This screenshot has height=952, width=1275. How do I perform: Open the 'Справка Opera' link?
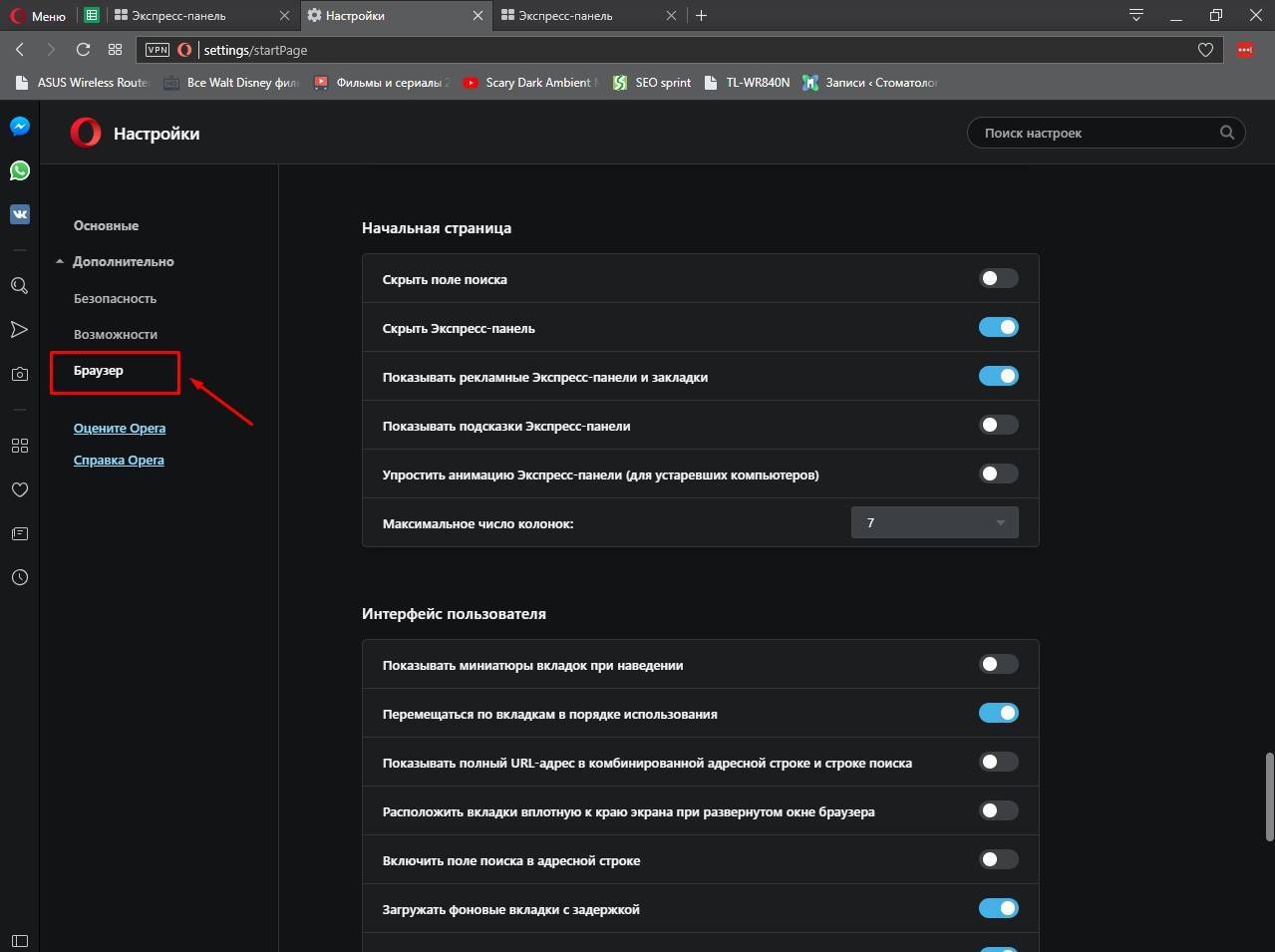(119, 460)
